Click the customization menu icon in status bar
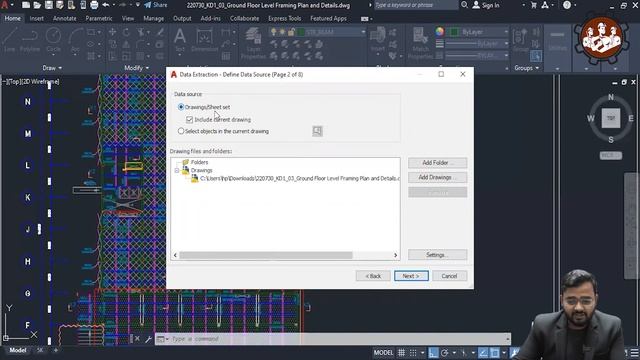Image resolution: width=640 pixels, height=360 pixels. pos(634,353)
